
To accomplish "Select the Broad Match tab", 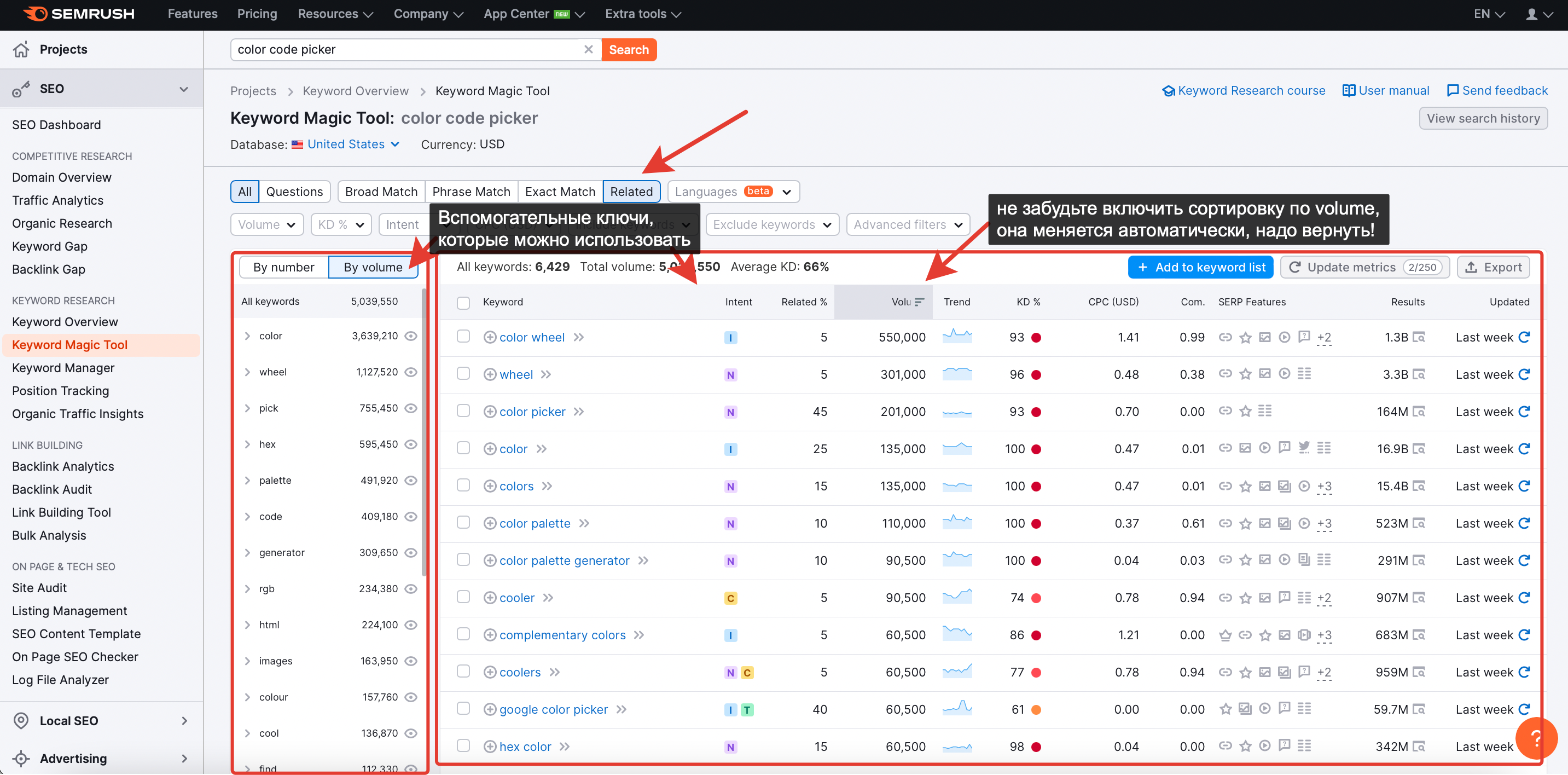I will coord(381,192).
